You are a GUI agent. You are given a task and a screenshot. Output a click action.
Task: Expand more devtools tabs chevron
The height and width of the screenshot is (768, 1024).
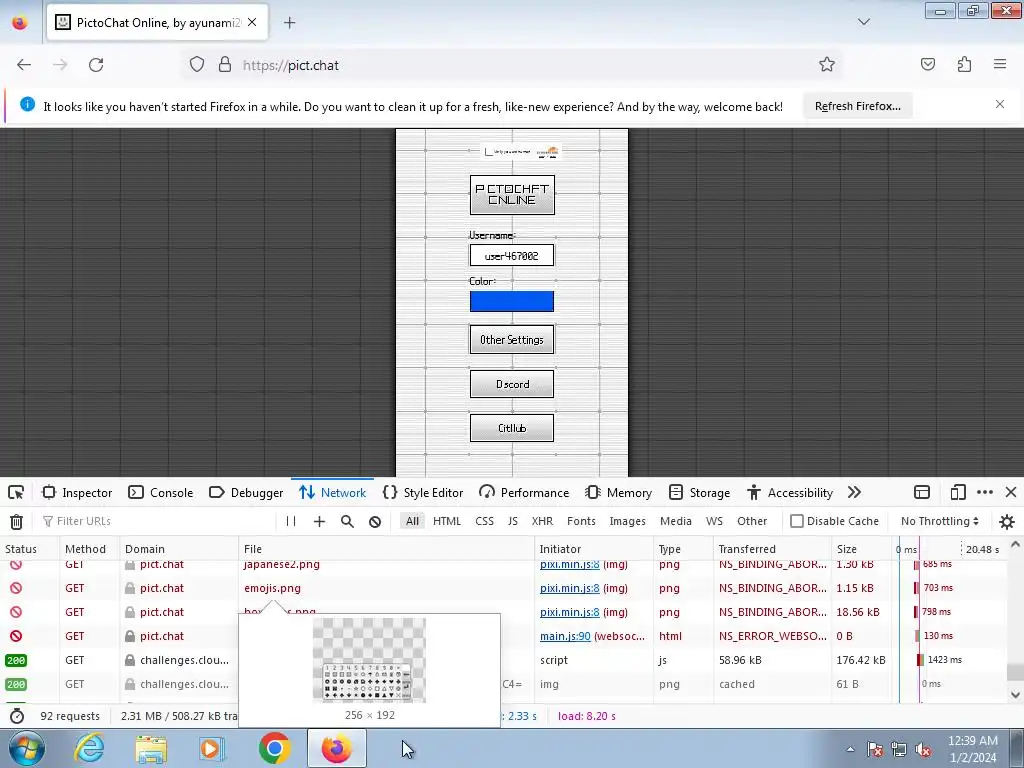(854, 492)
